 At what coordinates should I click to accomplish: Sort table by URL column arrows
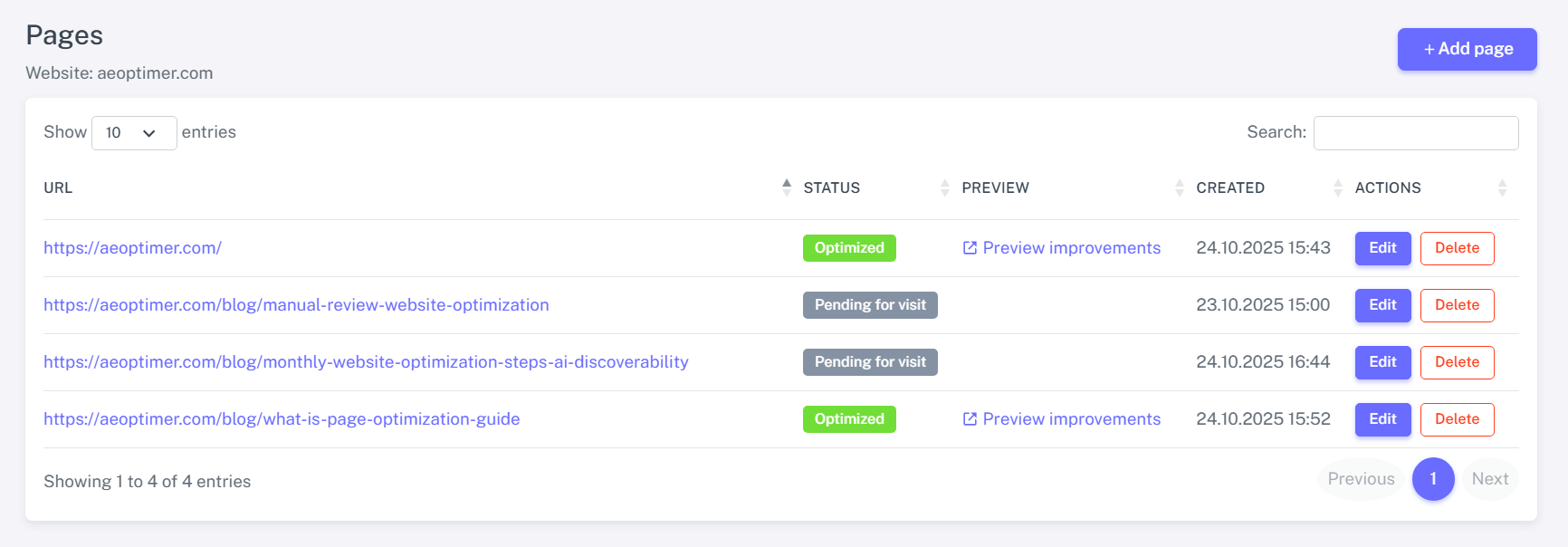(x=786, y=187)
